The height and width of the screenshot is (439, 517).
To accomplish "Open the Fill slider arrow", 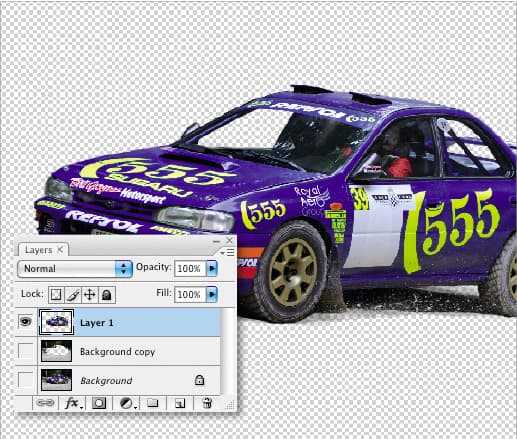I will click(x=212, y=294).
